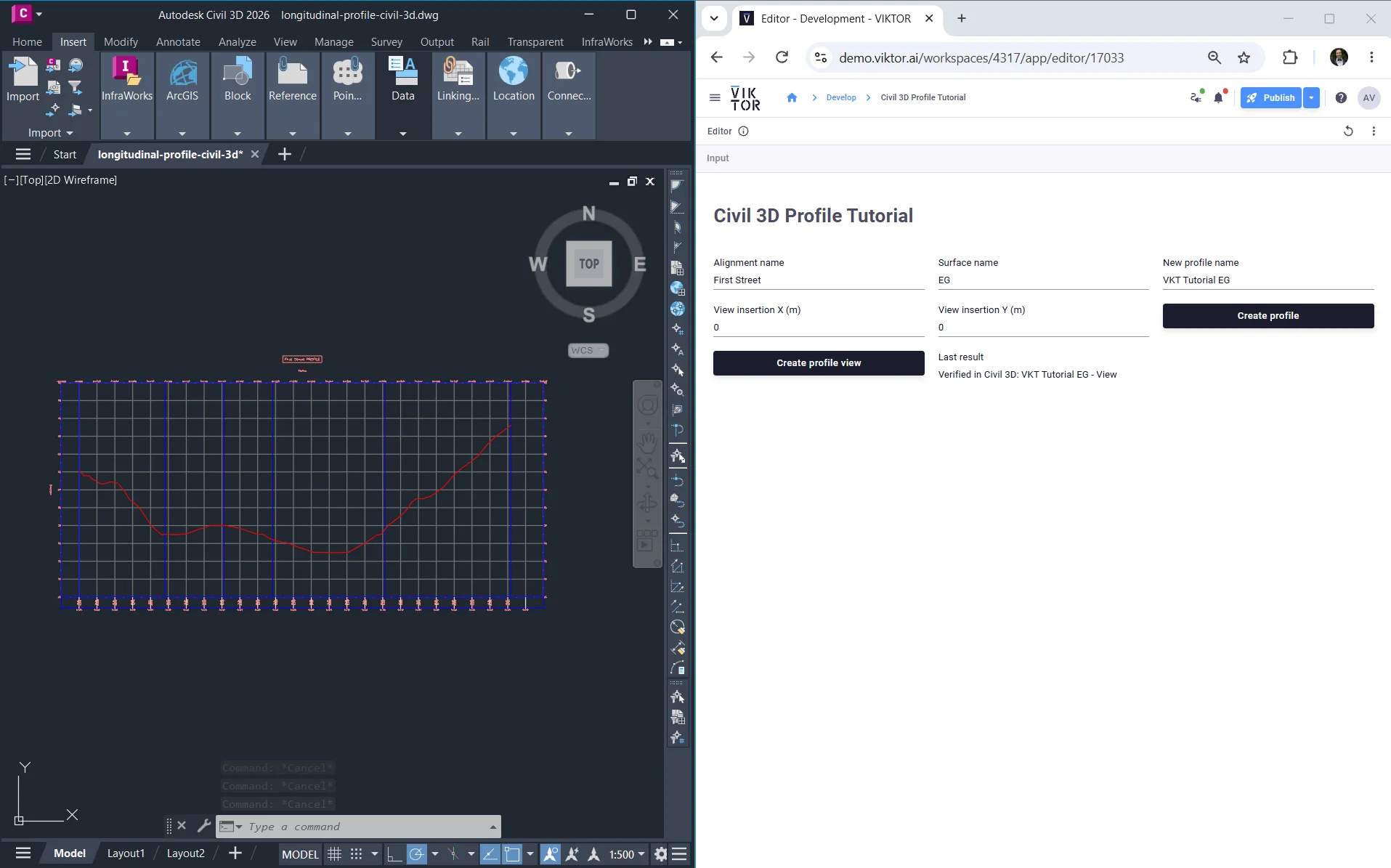This screenshot has width=1391, height=868.
Task: Click the Create profile view button
Action: click(819, 363)
